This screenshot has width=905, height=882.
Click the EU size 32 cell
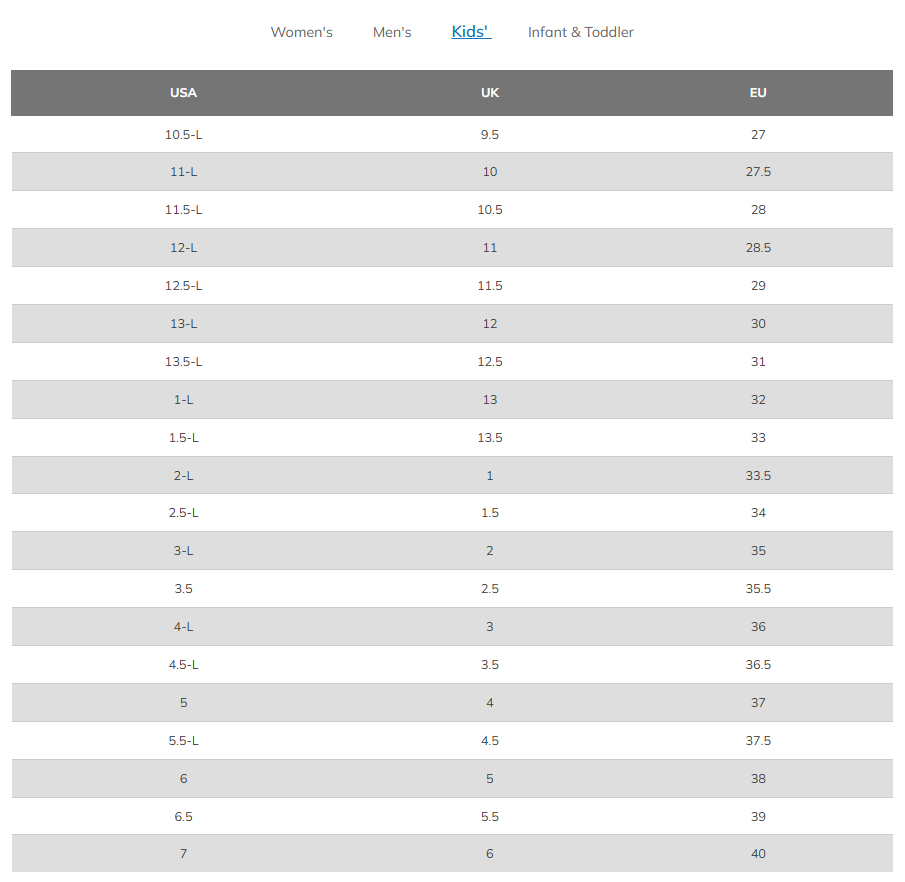click(758, 400)
